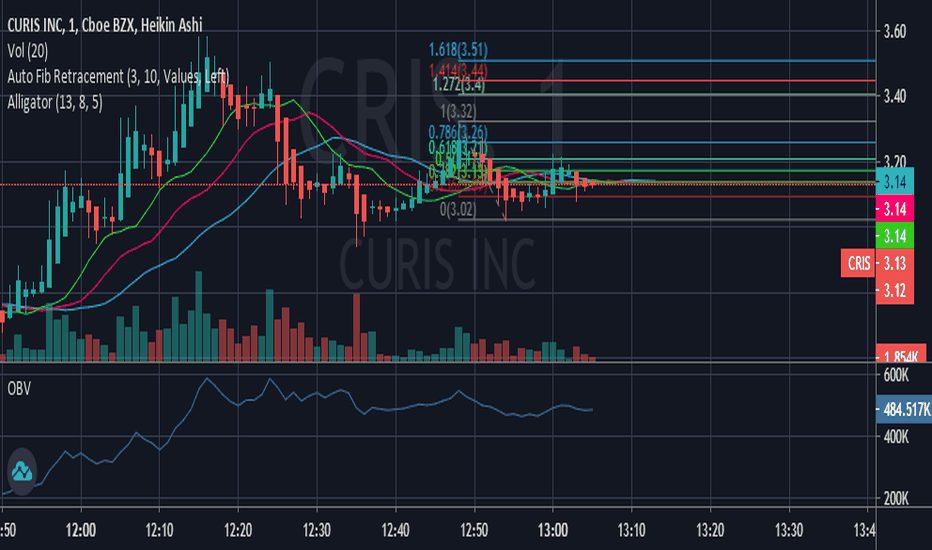Image resolution: width=932 pixels, height=550 pixels.
Task: Click the 200K OBV axis tick
Action: pos(896,499)
